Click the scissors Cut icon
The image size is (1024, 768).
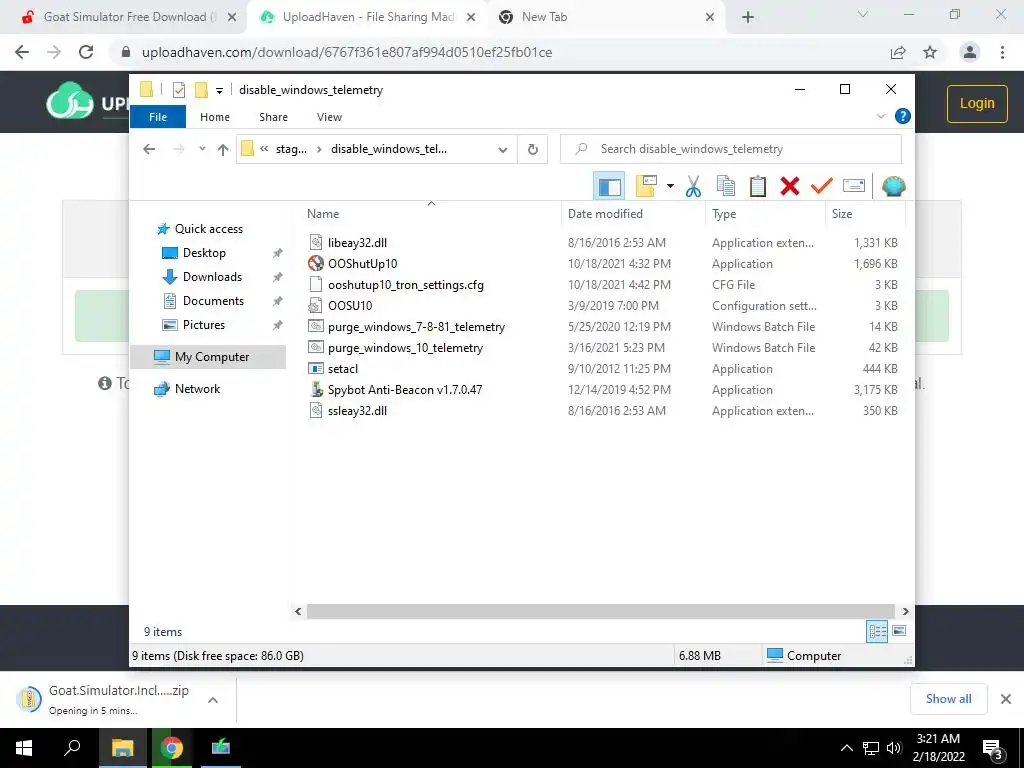(694, 187)
